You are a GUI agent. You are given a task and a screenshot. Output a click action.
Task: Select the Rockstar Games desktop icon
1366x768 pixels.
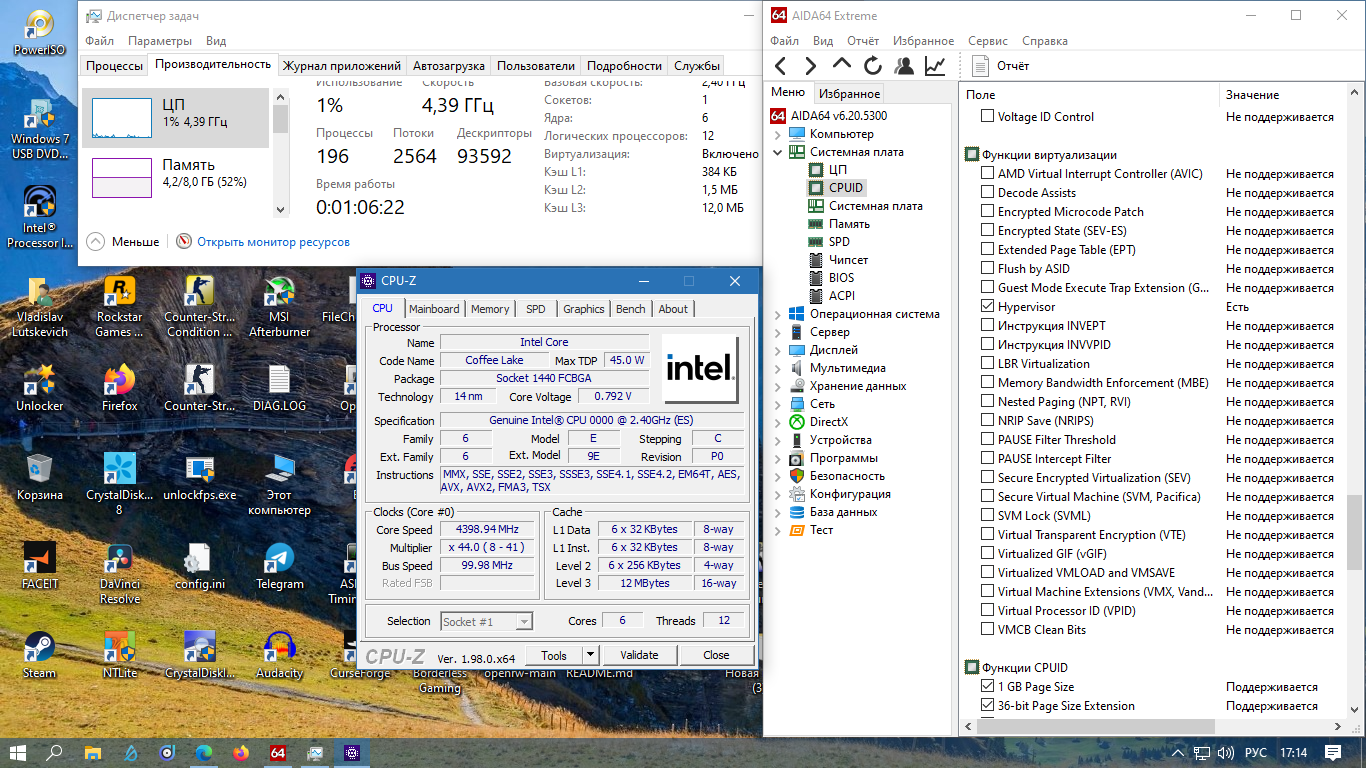119,307
